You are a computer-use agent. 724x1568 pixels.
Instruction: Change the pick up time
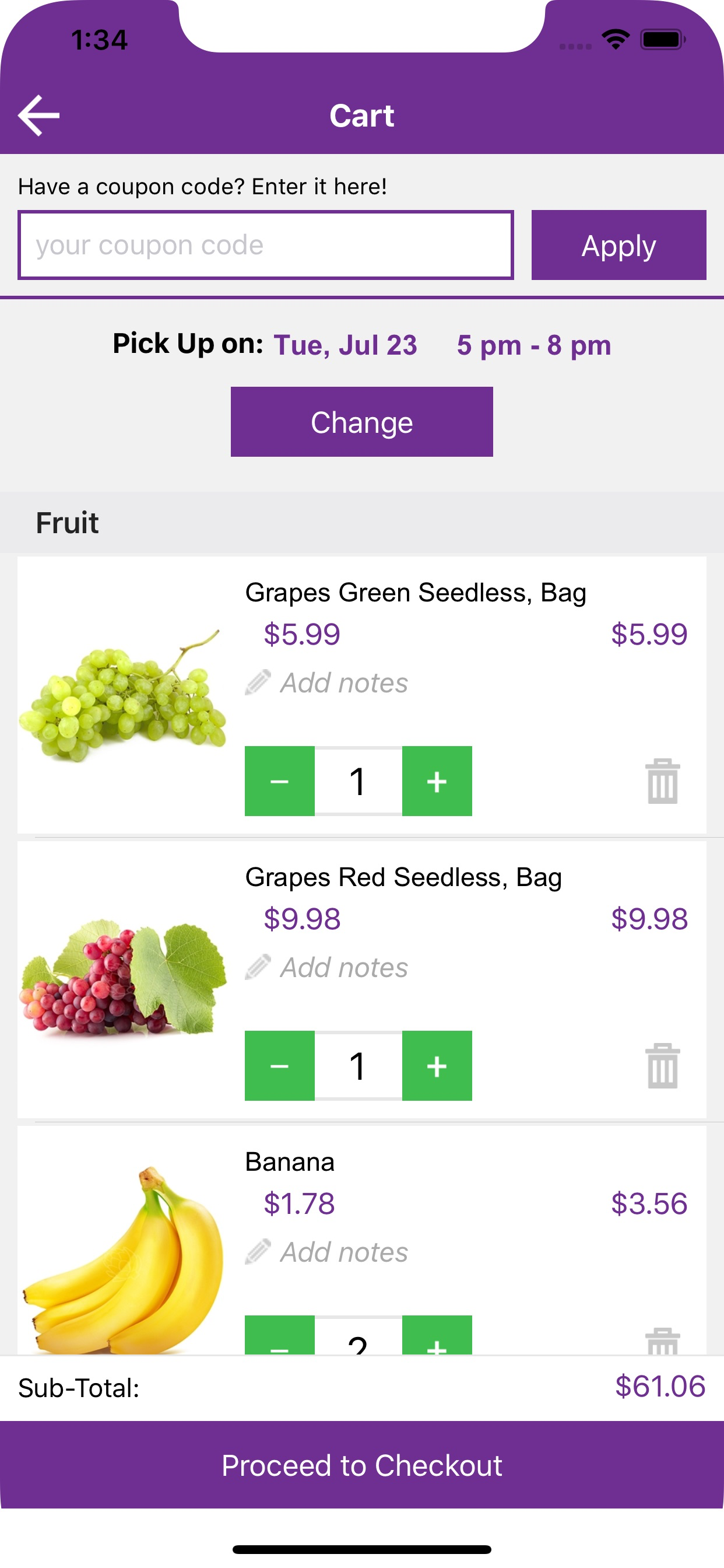click(x=362, y=422)
